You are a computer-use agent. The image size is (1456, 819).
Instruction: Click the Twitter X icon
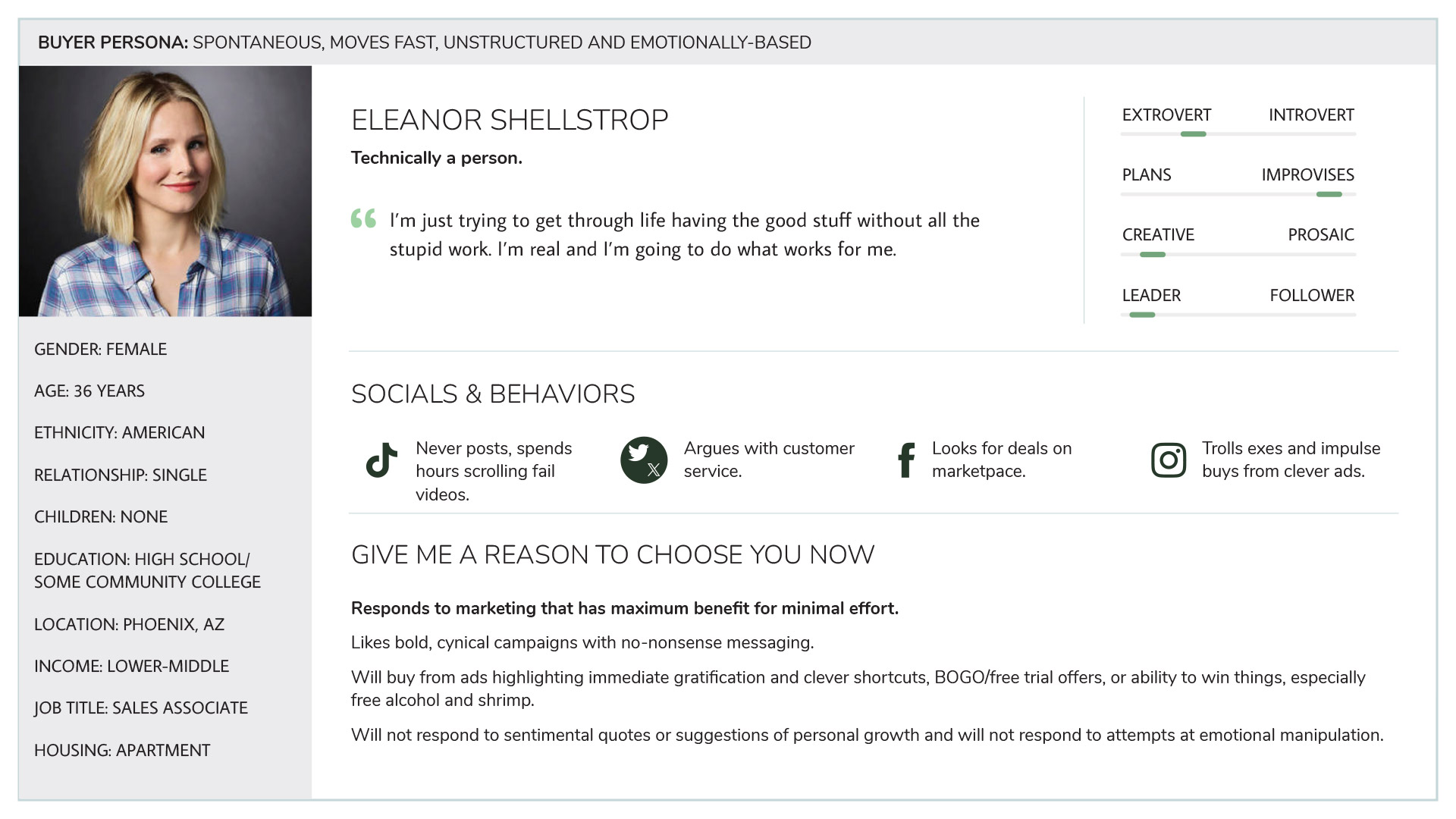[644, 460]
